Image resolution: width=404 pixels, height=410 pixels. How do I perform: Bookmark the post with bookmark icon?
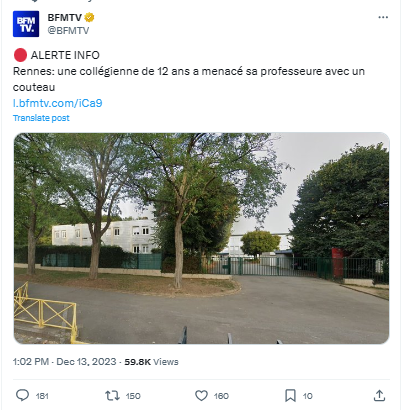click(x=290, y=396)
